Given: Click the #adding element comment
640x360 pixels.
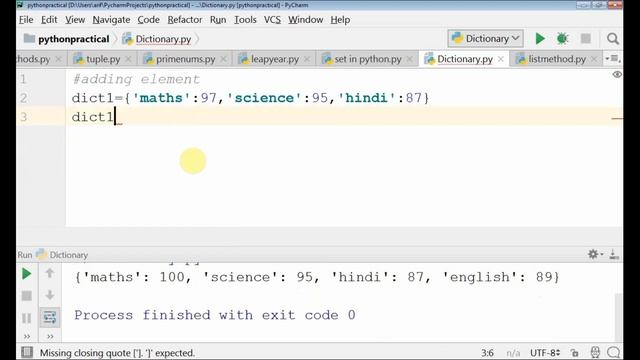Looking at the screenshot, I should pos(136,79).
